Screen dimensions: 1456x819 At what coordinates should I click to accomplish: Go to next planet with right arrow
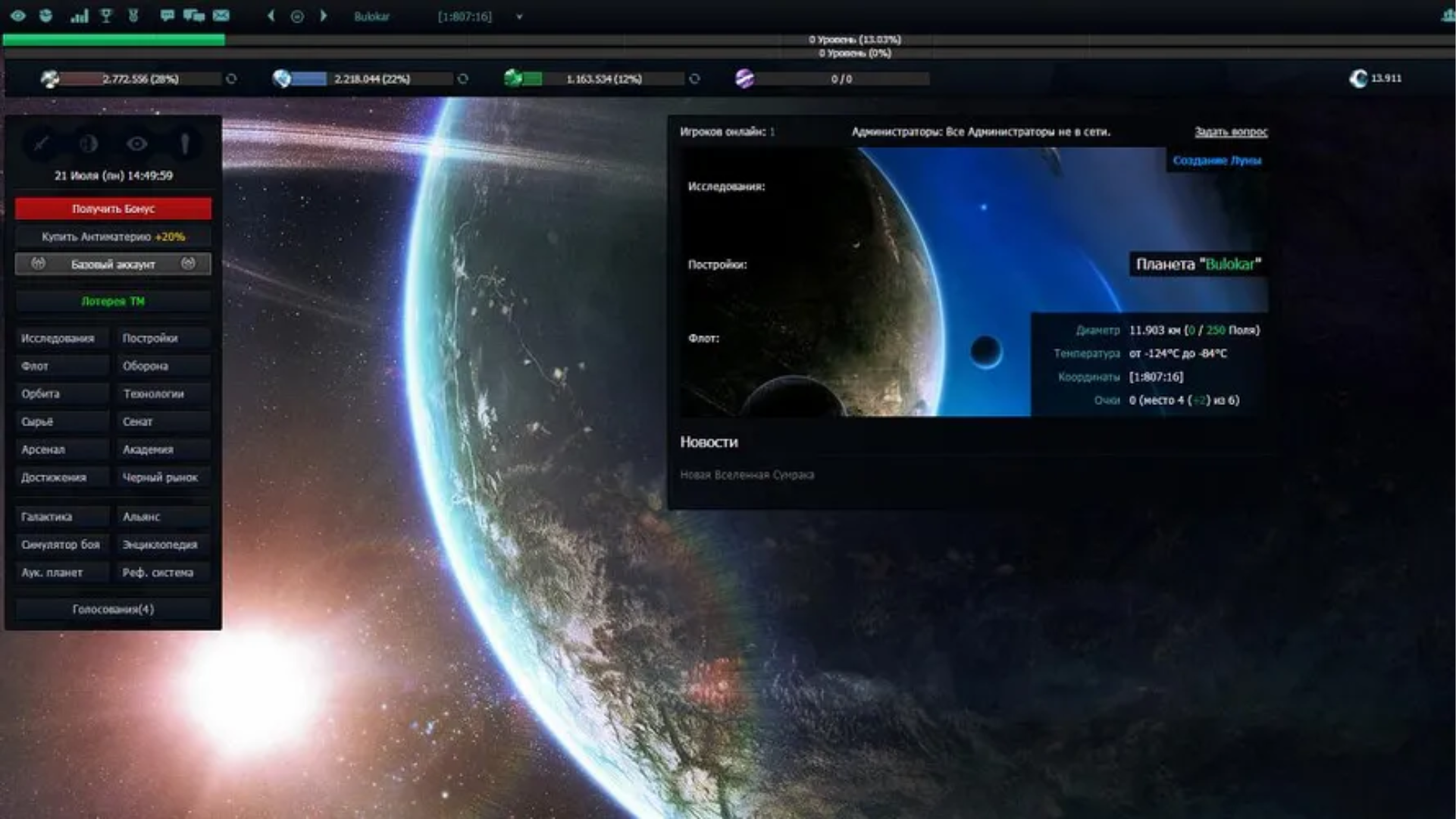coord(324,16)
